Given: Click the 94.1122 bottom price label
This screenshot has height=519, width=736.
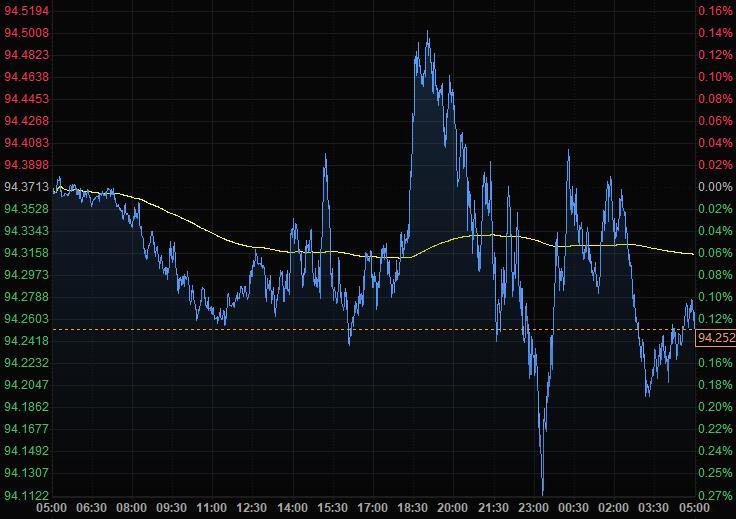Looking at the screenshot, I should click(27, 495).
